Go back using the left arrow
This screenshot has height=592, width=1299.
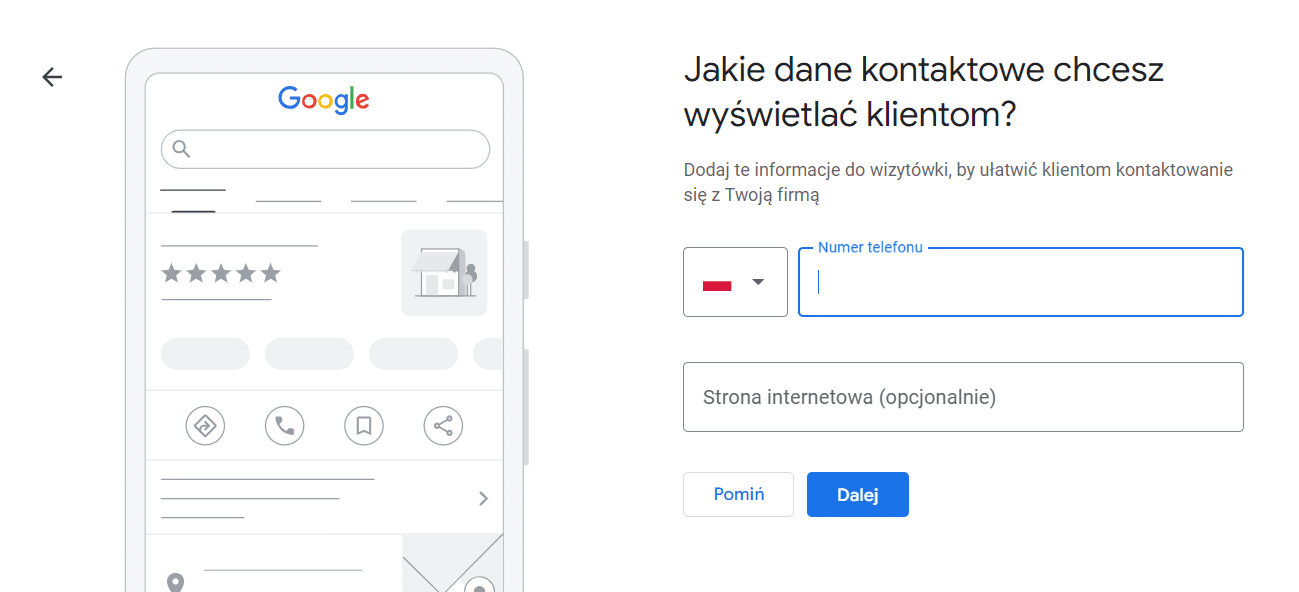(52, 77)
